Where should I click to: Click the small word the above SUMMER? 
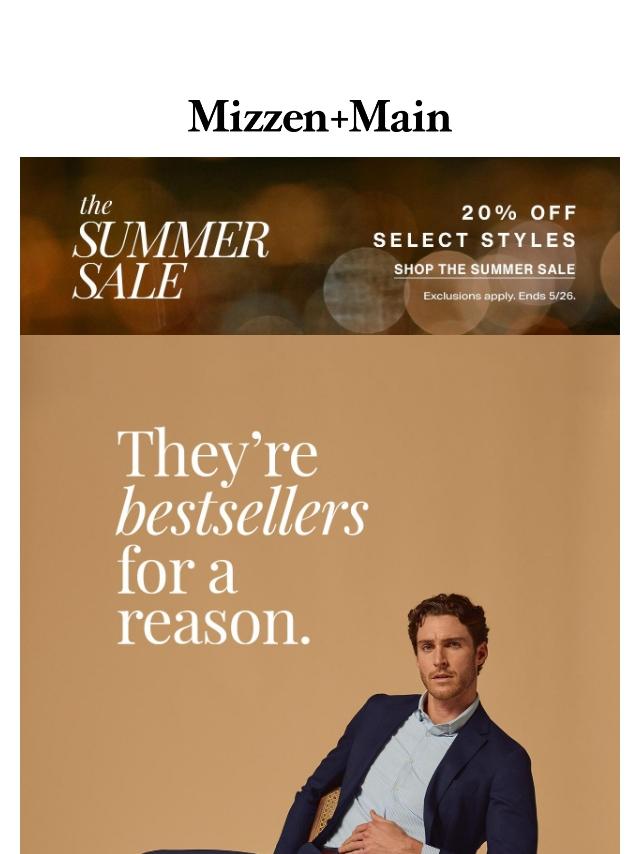tap(95, 206)
